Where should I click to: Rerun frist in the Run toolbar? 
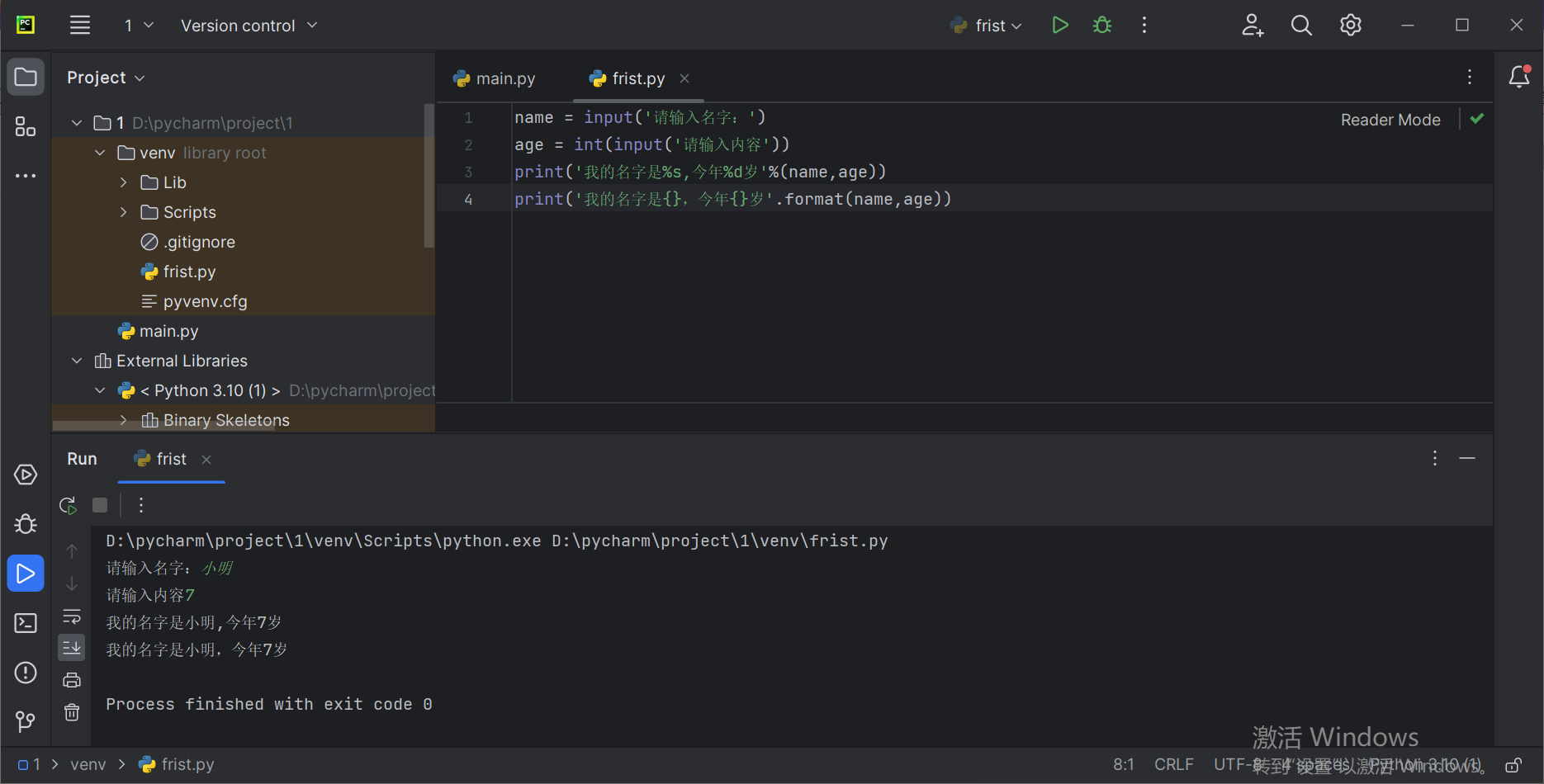click(69, 505)
